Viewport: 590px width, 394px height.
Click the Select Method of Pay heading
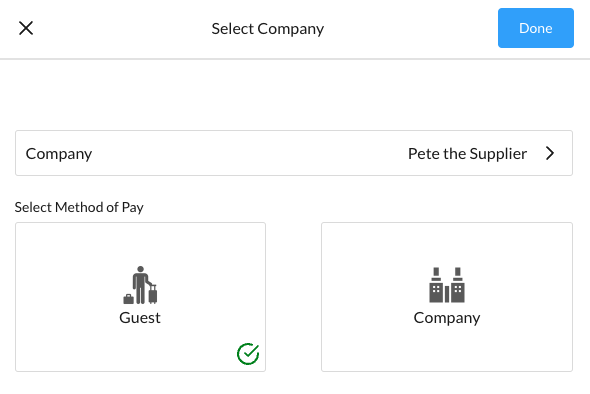point(79,207)
